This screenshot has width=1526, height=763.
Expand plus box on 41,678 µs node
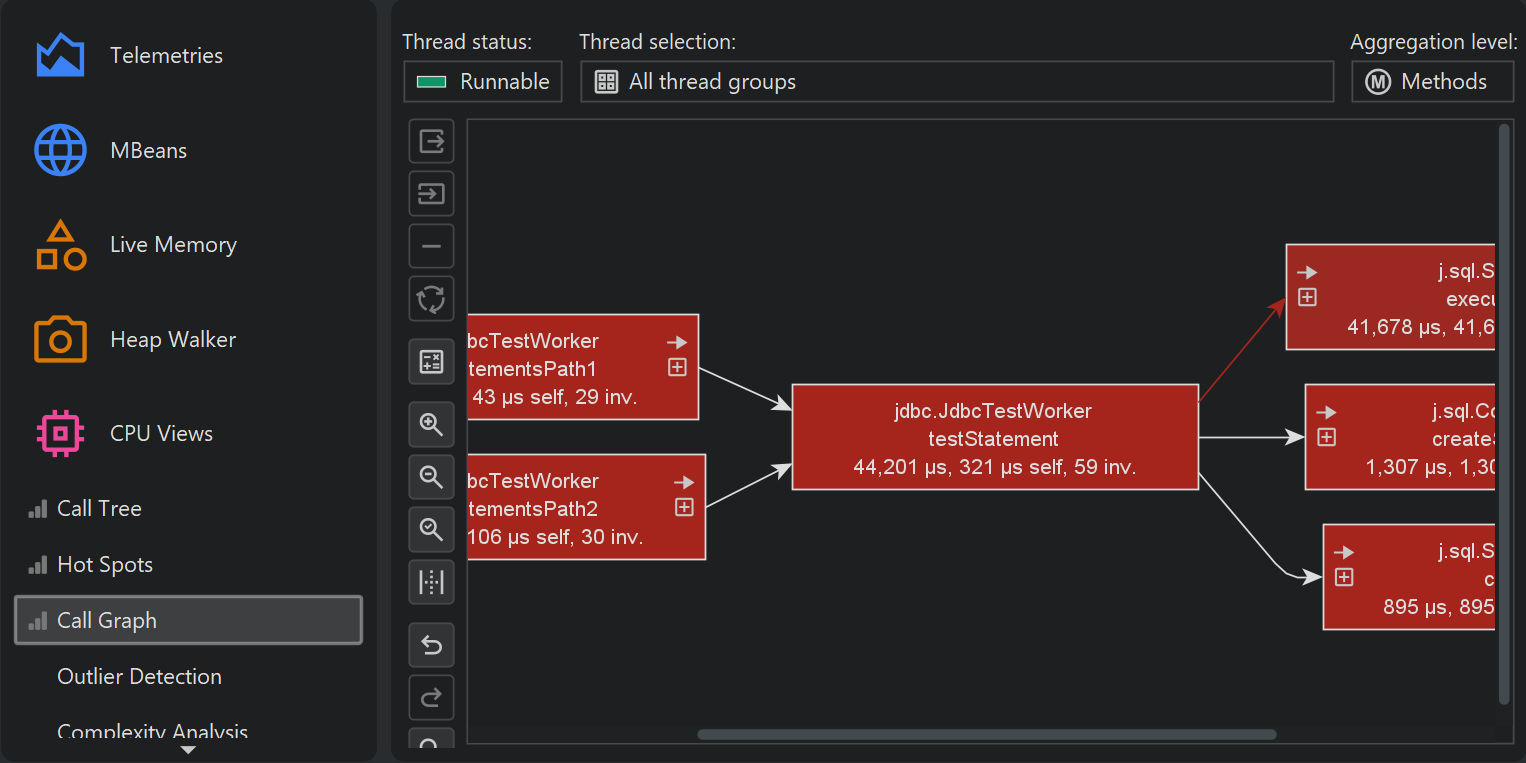point(1307,298)
